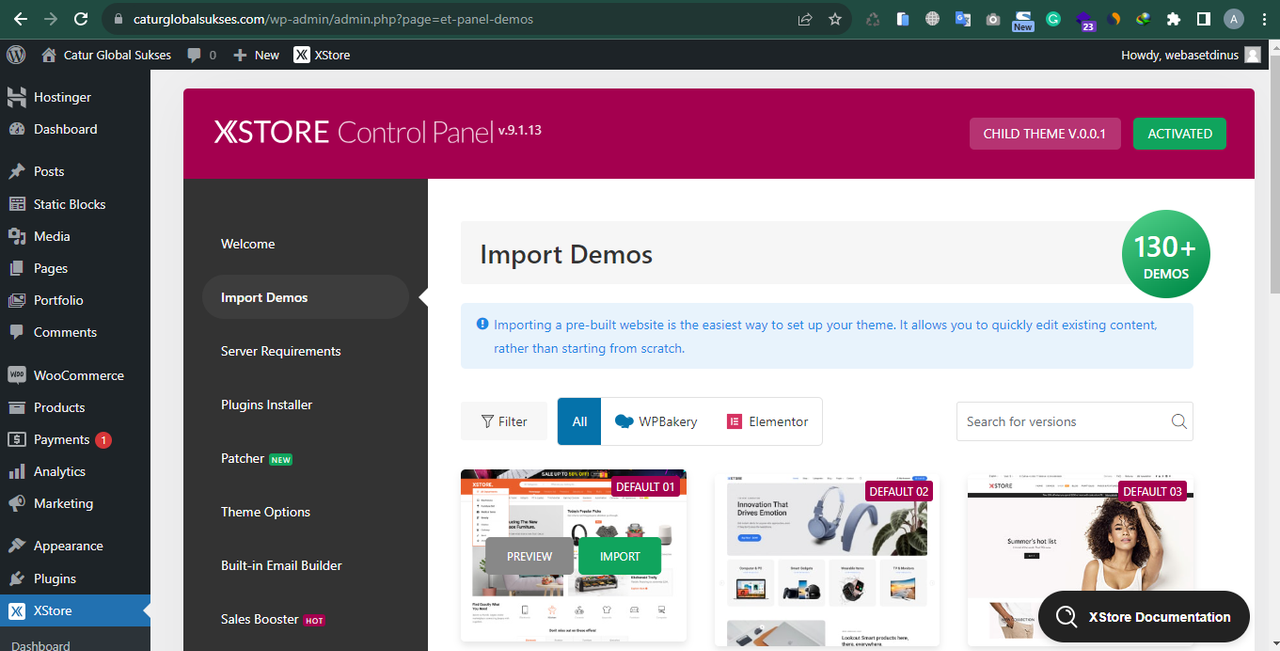Open Appearance in the sidebar
The image size is (1280, 651).
[68, 546]
